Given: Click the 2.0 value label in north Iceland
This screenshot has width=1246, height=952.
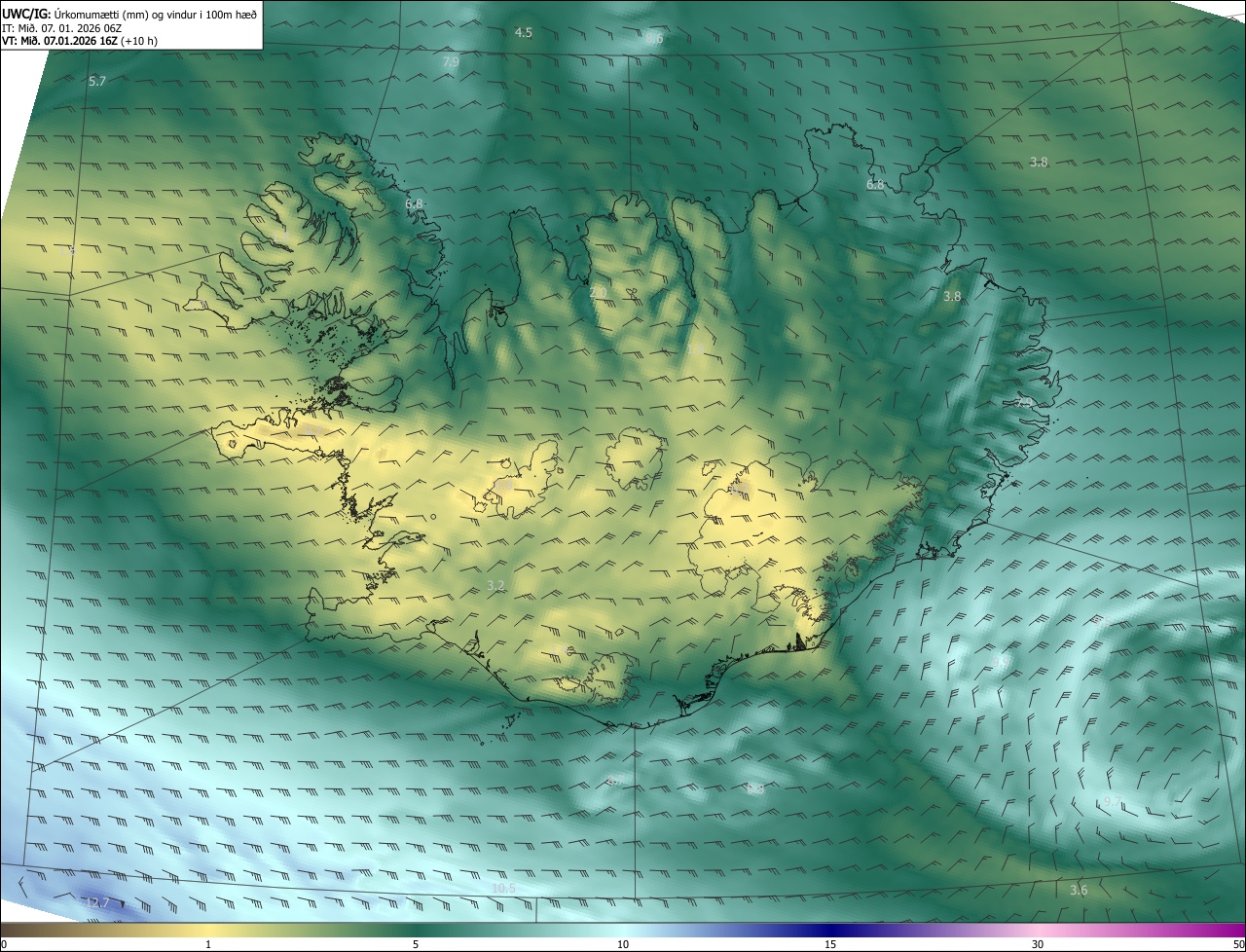Looking at the screenshot, I should click(x=598, y=292).
